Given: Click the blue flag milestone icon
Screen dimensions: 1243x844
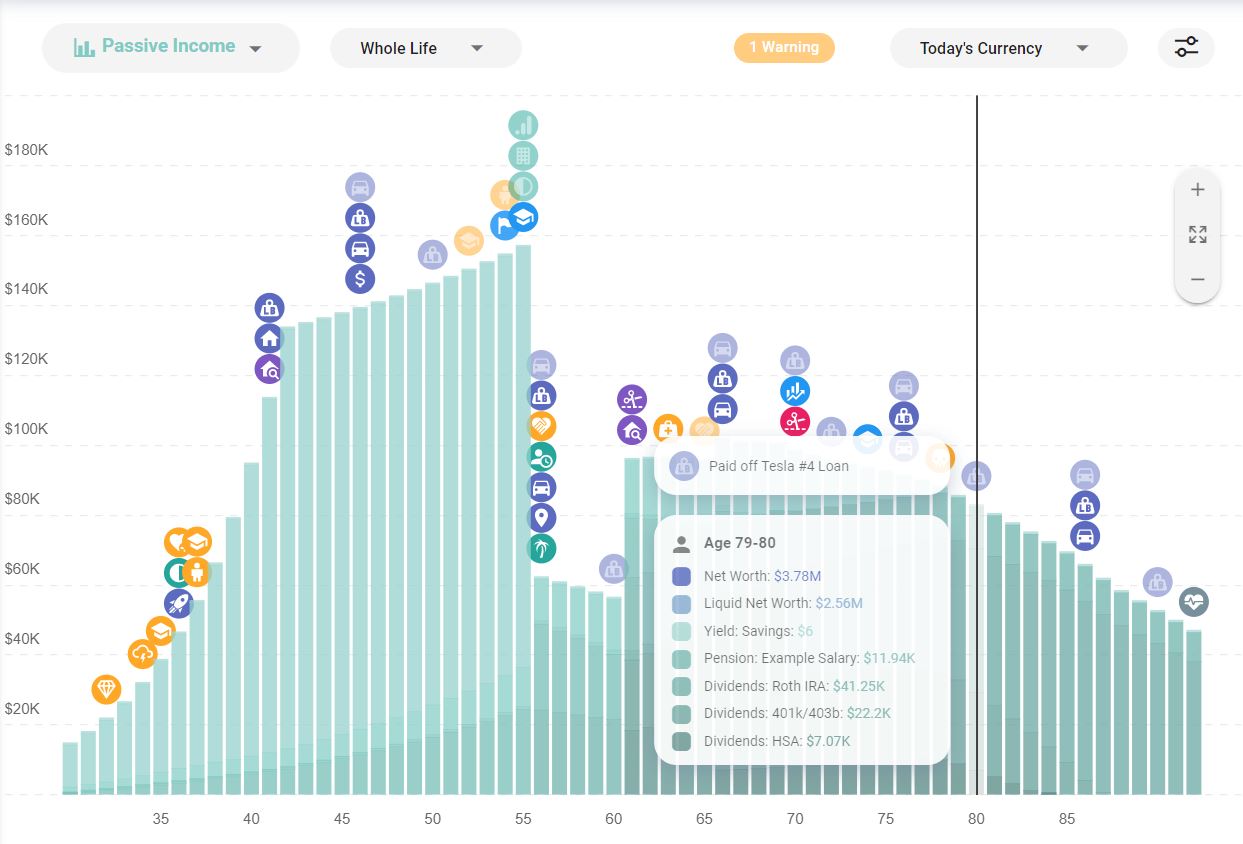Looking at the screenshot, I should (x=505, y=228).
